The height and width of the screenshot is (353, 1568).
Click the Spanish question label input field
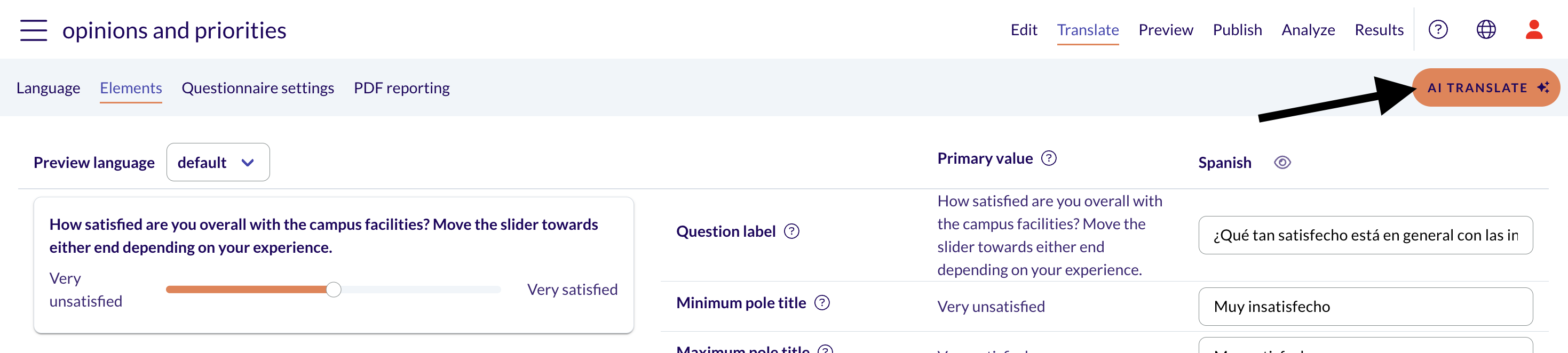(x=1365, y=235)
